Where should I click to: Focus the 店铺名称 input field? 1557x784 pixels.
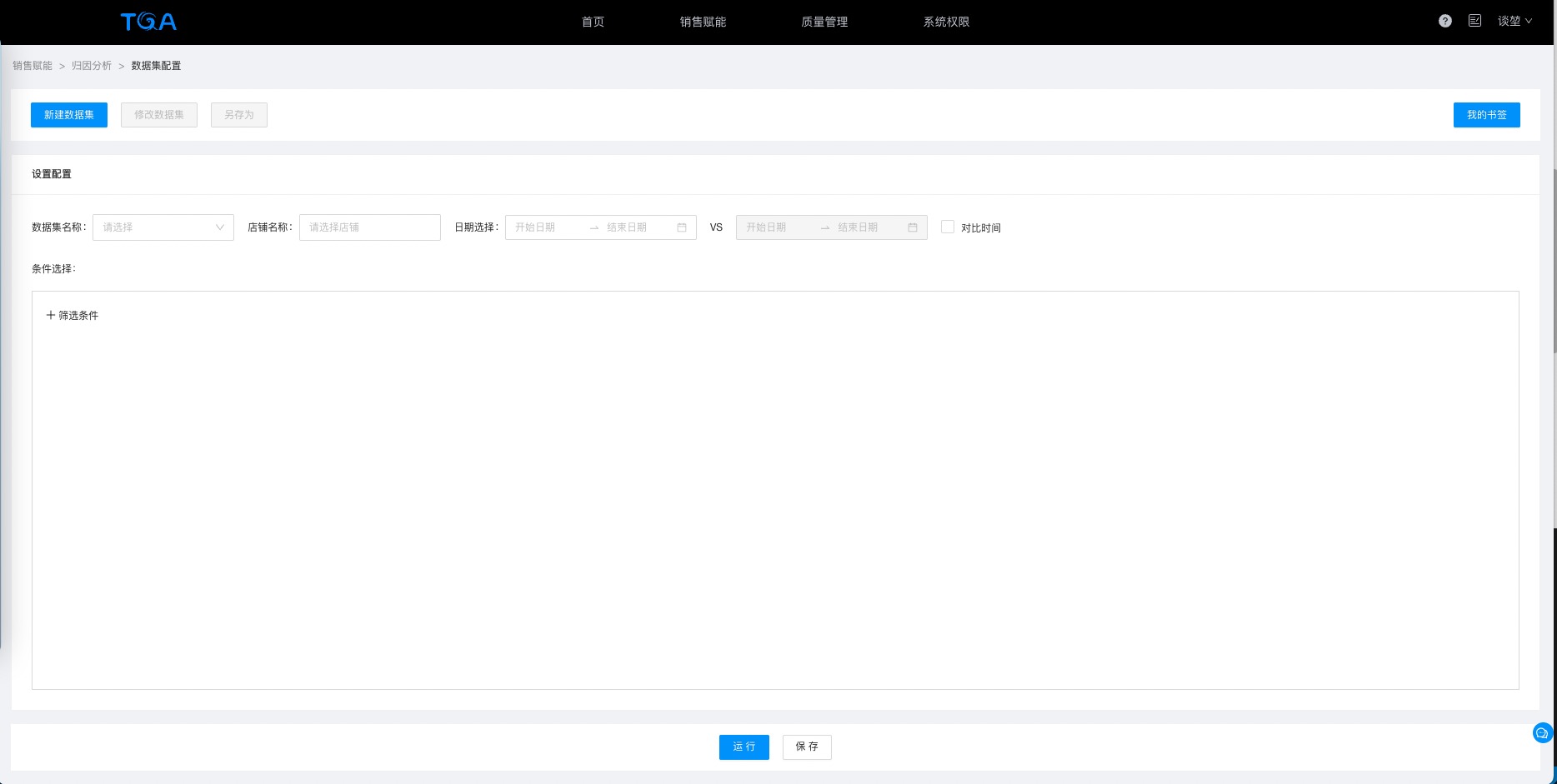pyautogui.click(x=370, y=227)
